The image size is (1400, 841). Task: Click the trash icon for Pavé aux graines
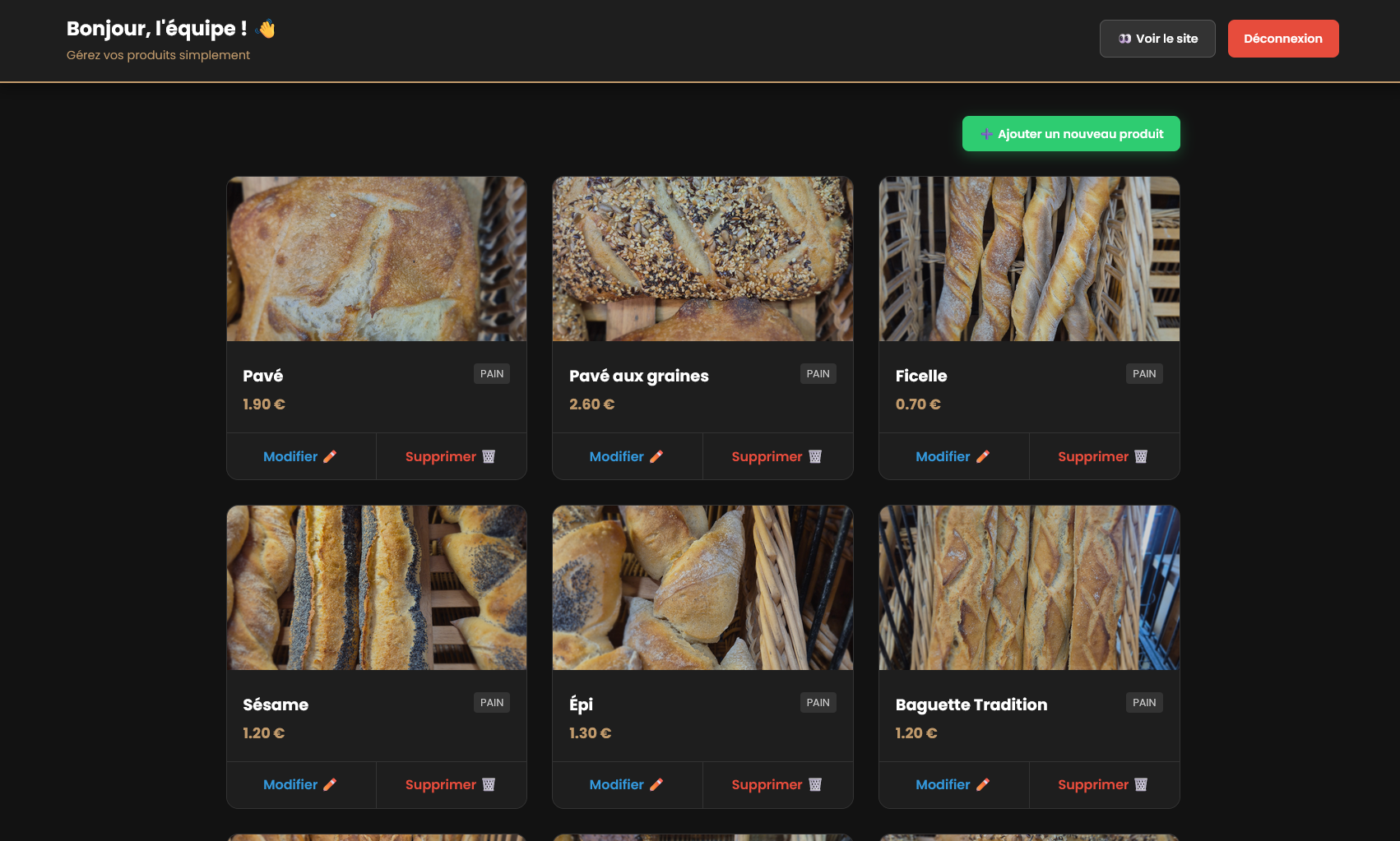[815, 456]
